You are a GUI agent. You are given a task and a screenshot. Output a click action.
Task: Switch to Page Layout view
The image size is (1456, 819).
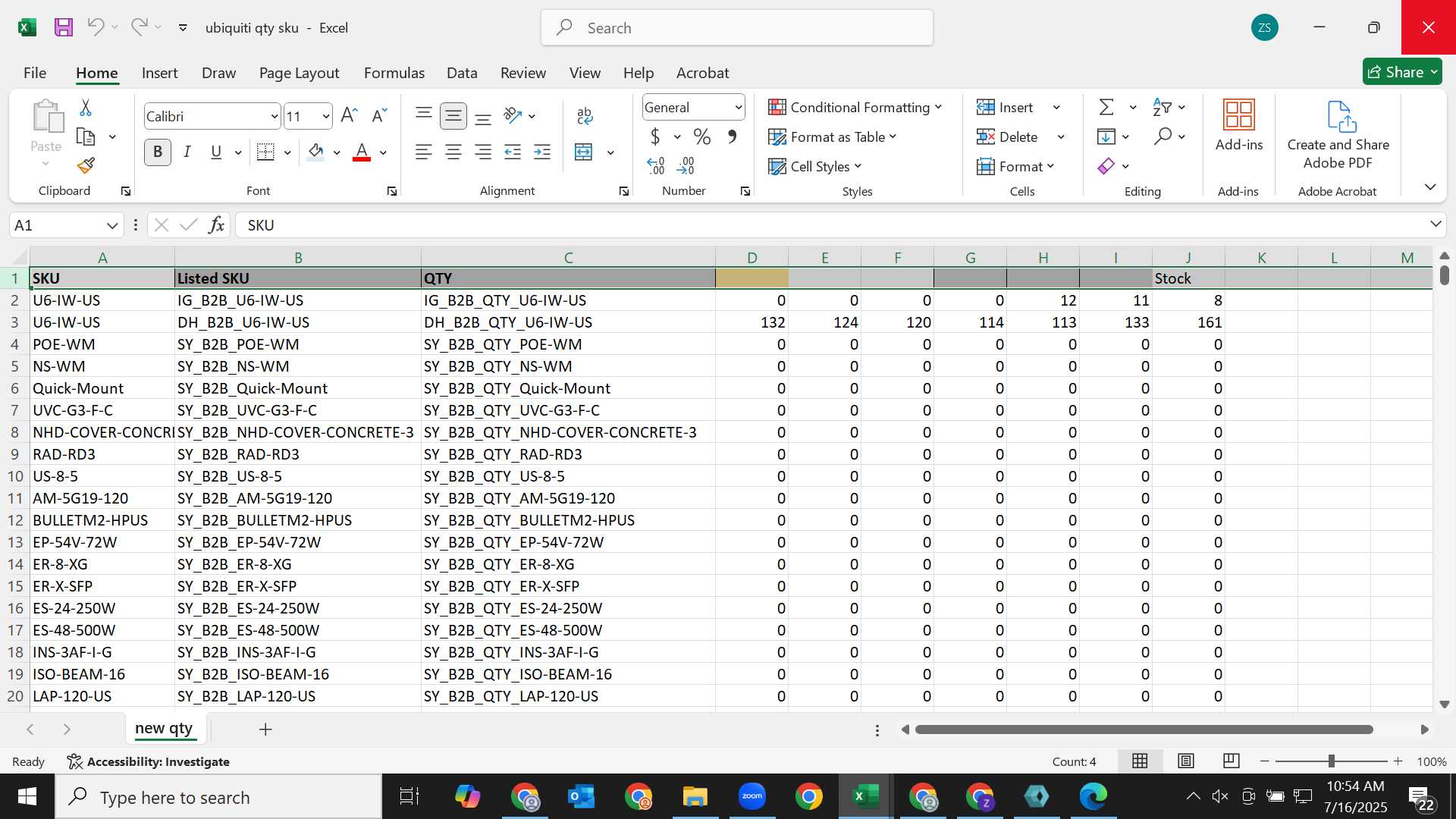(x=1186, y=761)
